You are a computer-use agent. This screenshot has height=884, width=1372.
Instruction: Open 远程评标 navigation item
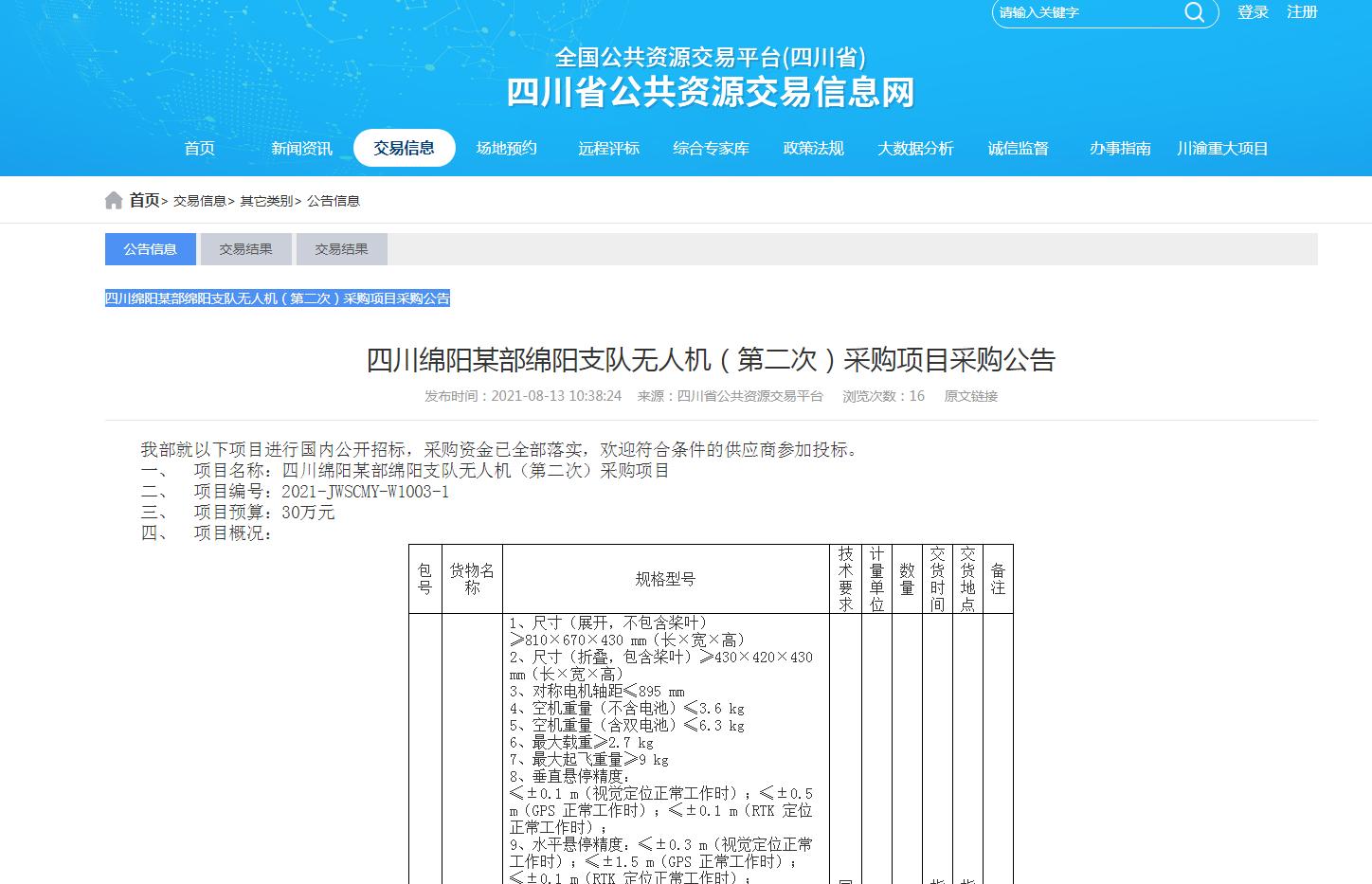(x=608, y=149)
